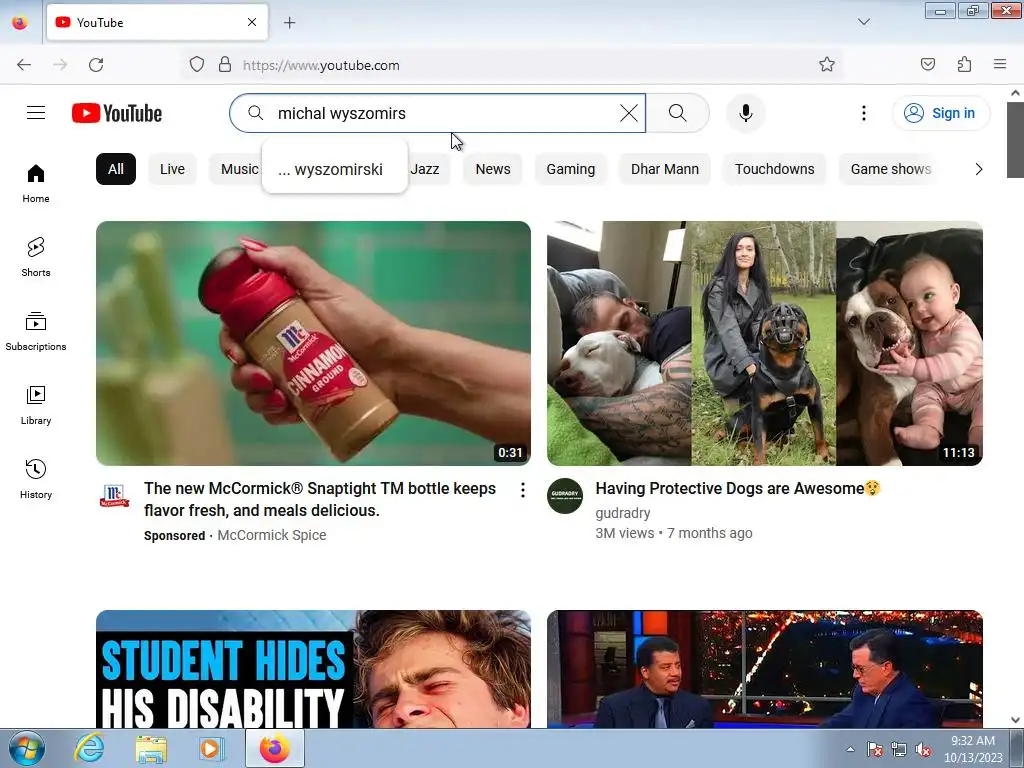This screenshot has height=768, width=1024.
Task: Open the McCormick cinnamon ad thumbnail
Action: (x=313, y=344)
